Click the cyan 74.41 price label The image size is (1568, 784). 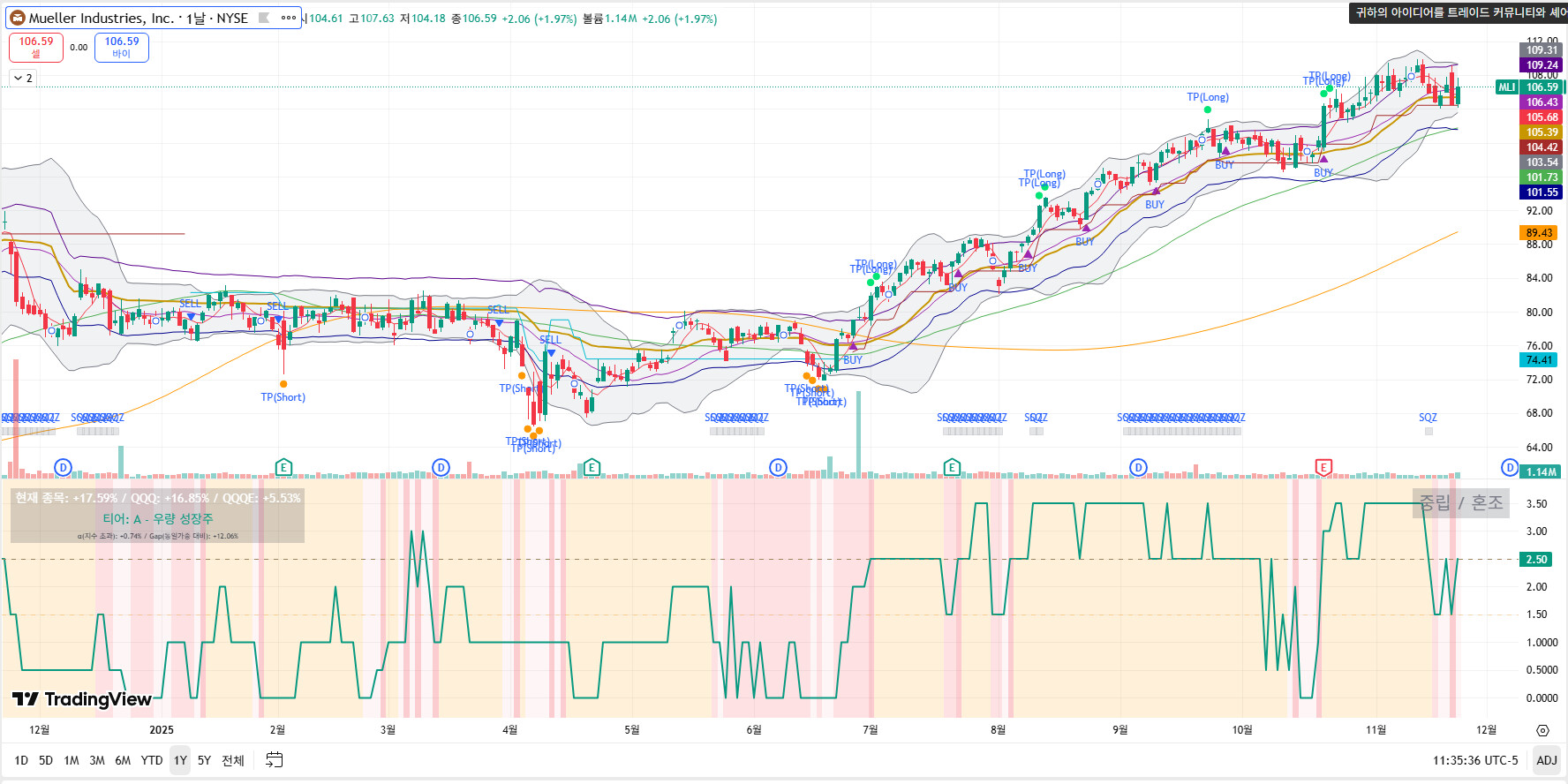(1539, 360)
